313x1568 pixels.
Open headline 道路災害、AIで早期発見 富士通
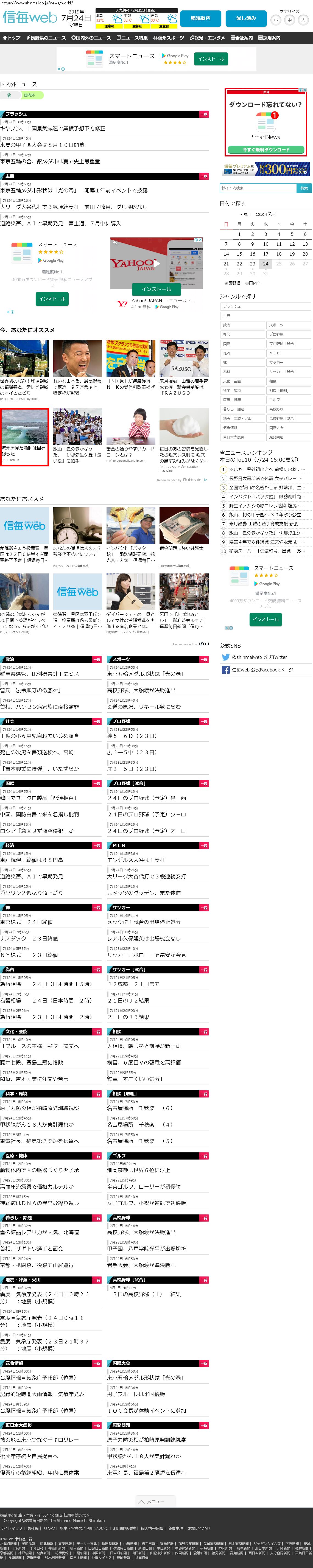point(60,223)
